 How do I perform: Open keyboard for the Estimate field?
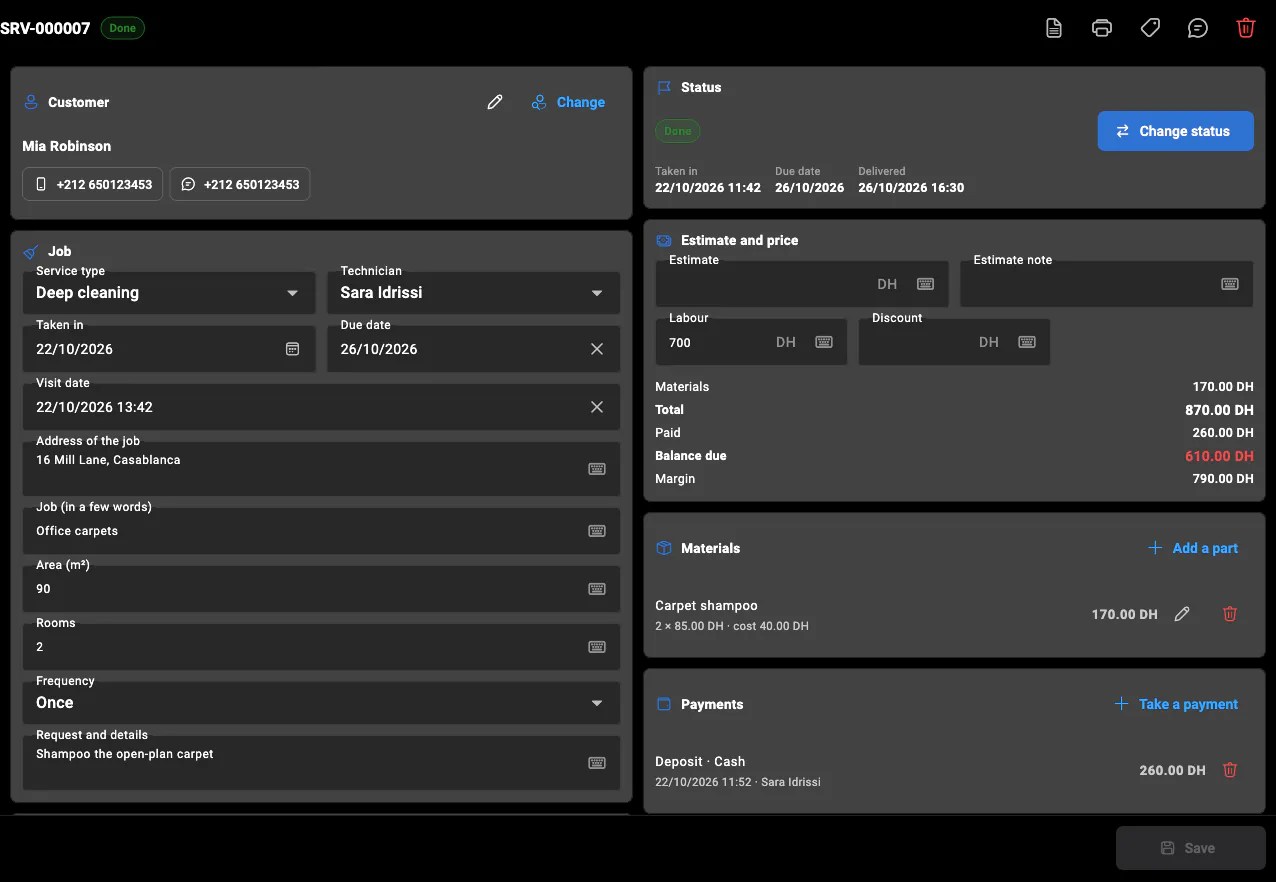tap(925, 284)
